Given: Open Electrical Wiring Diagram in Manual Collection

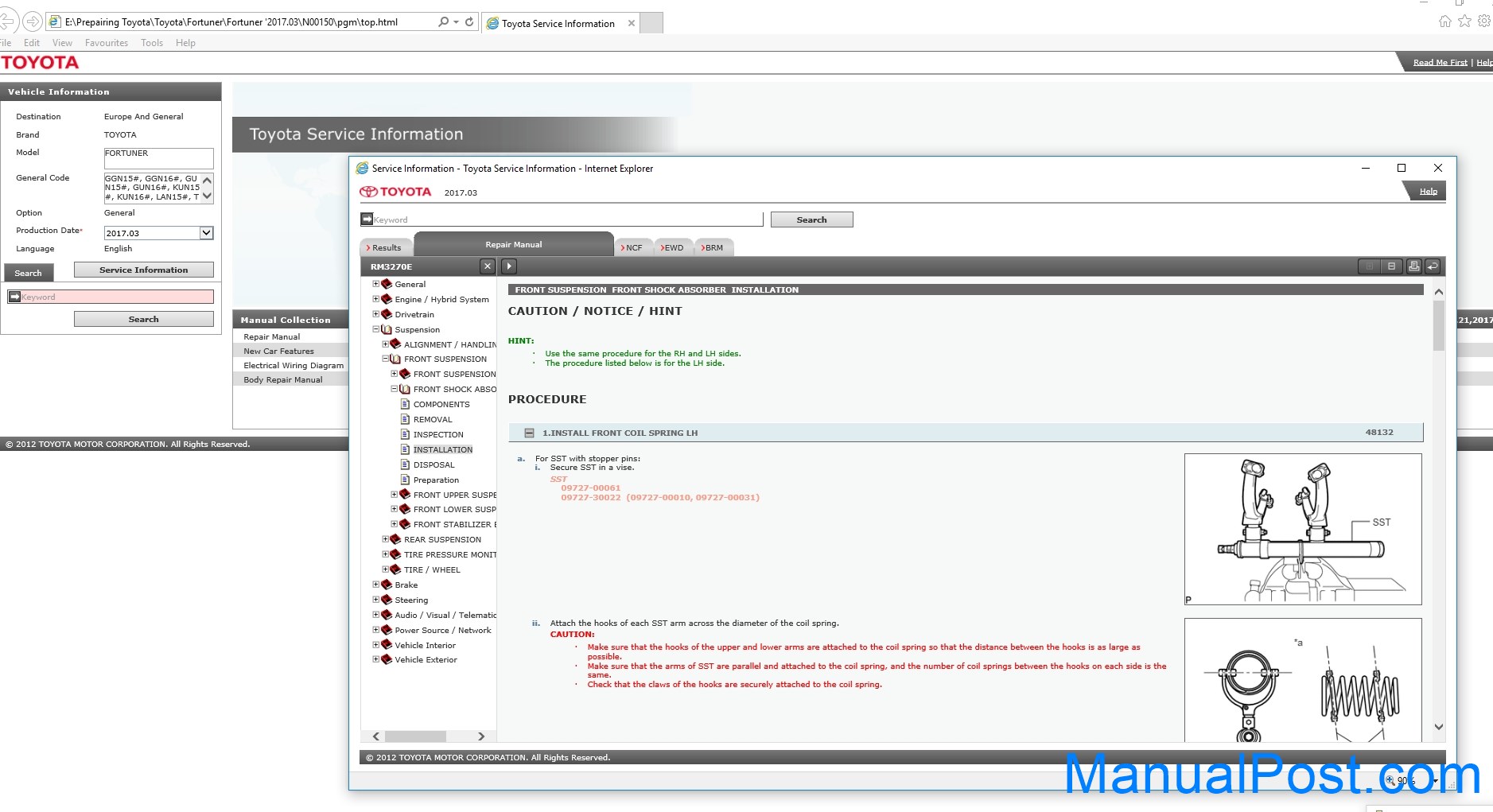Looking at the screenshot, I should (x=294, y=365).
